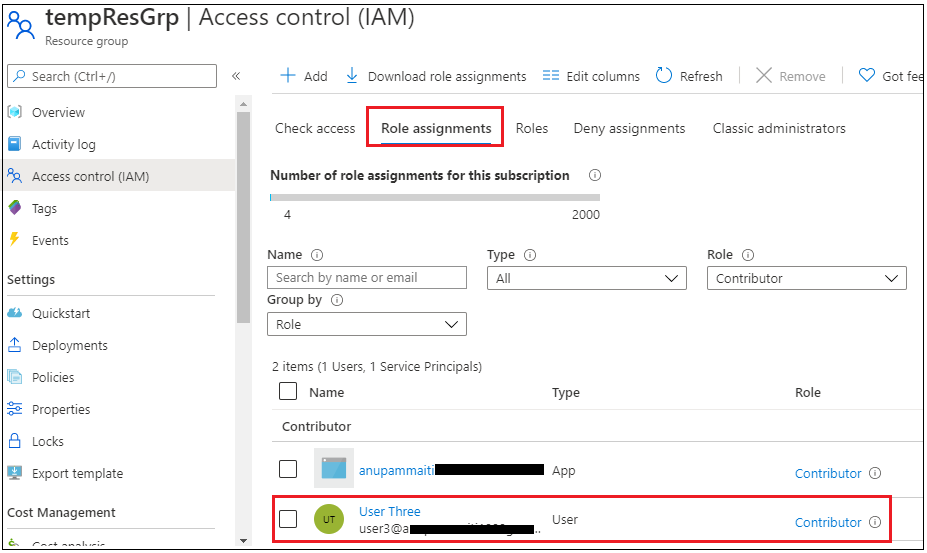Click info icon beside User Three's Contributor role
Image resolution: width=927 pixels, height=553 pixels.
point(875,522)
